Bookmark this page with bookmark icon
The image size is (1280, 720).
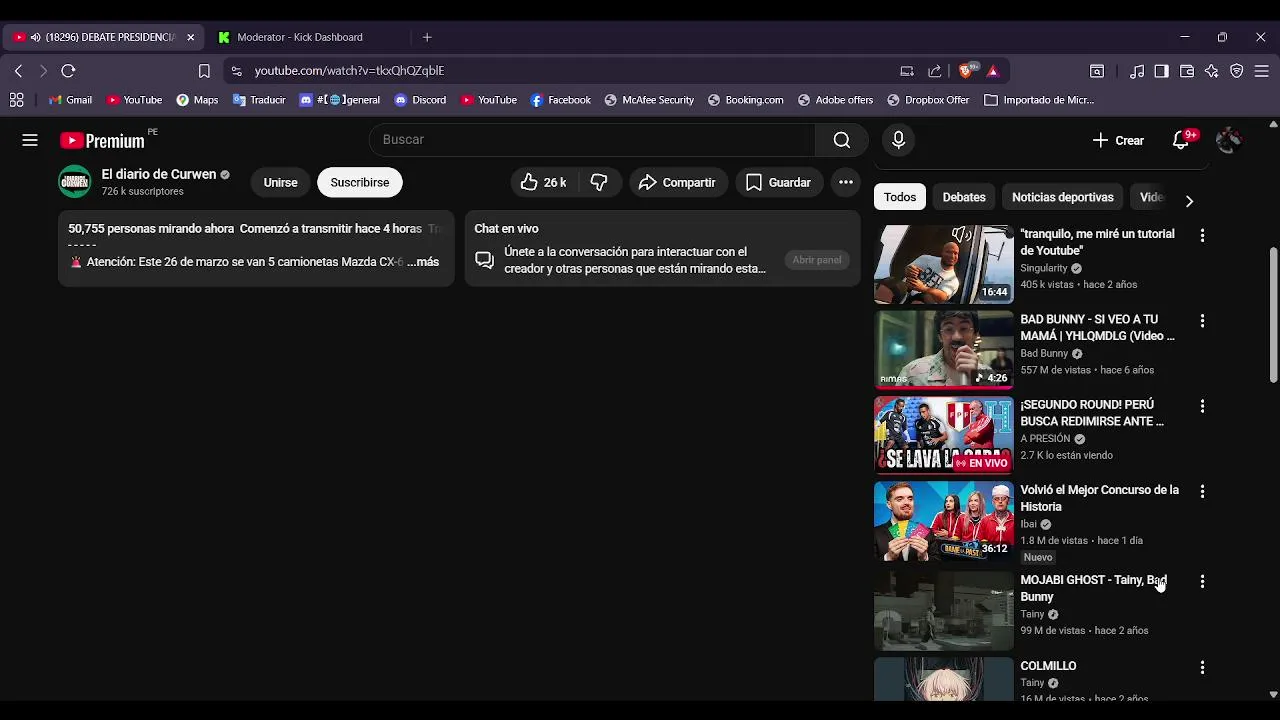point(204,71)
